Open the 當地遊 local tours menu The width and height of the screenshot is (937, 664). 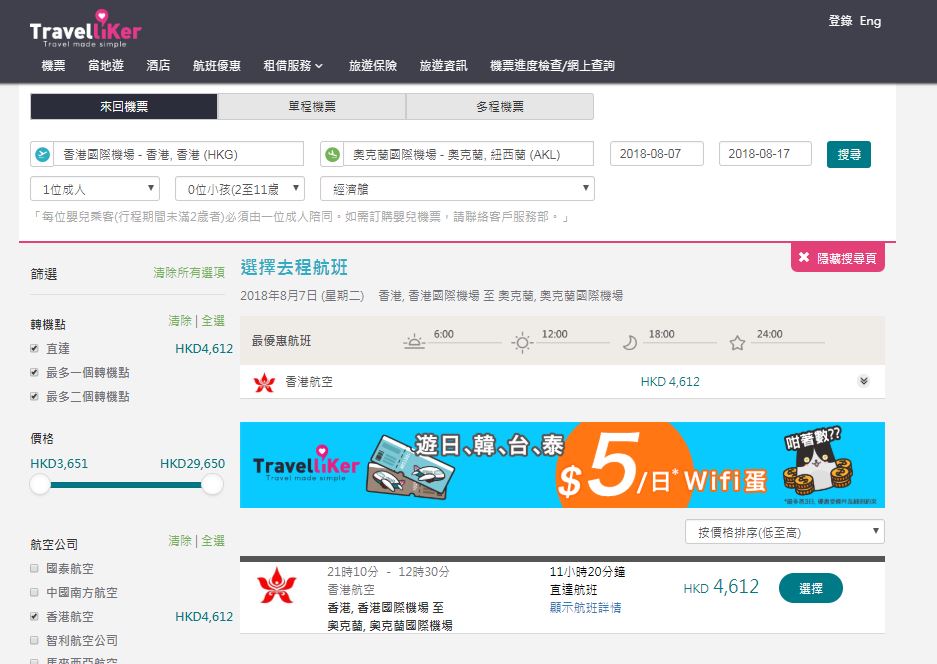pos(106,66)
